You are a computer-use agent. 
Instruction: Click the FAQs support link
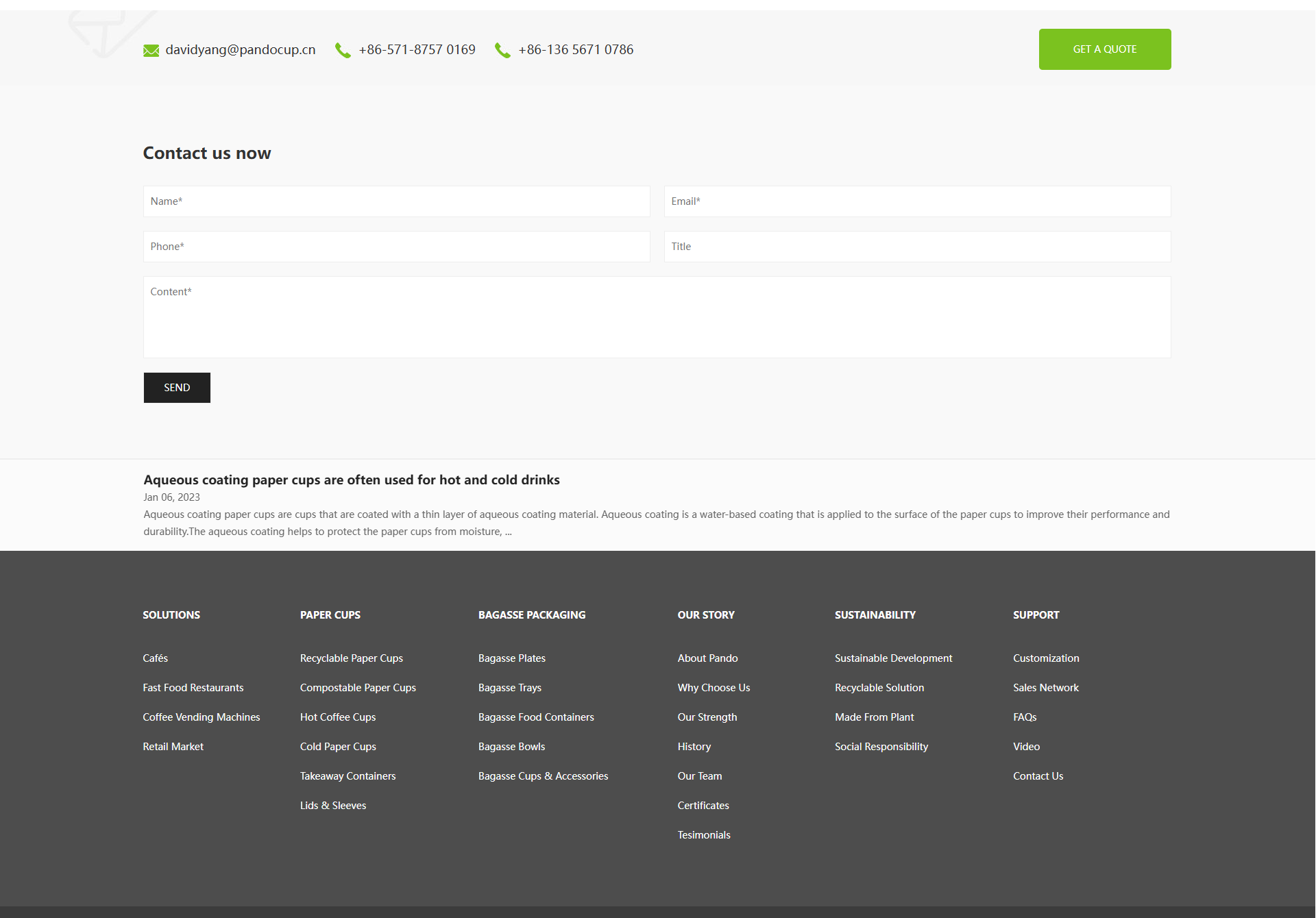coord(1025,717)
